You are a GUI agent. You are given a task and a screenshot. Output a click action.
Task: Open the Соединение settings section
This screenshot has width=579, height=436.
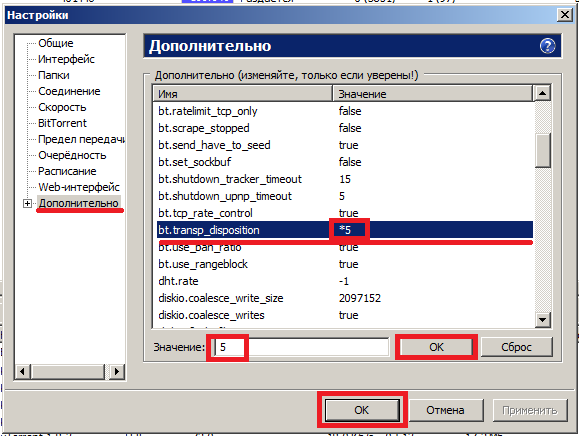(x=69, y=91)
